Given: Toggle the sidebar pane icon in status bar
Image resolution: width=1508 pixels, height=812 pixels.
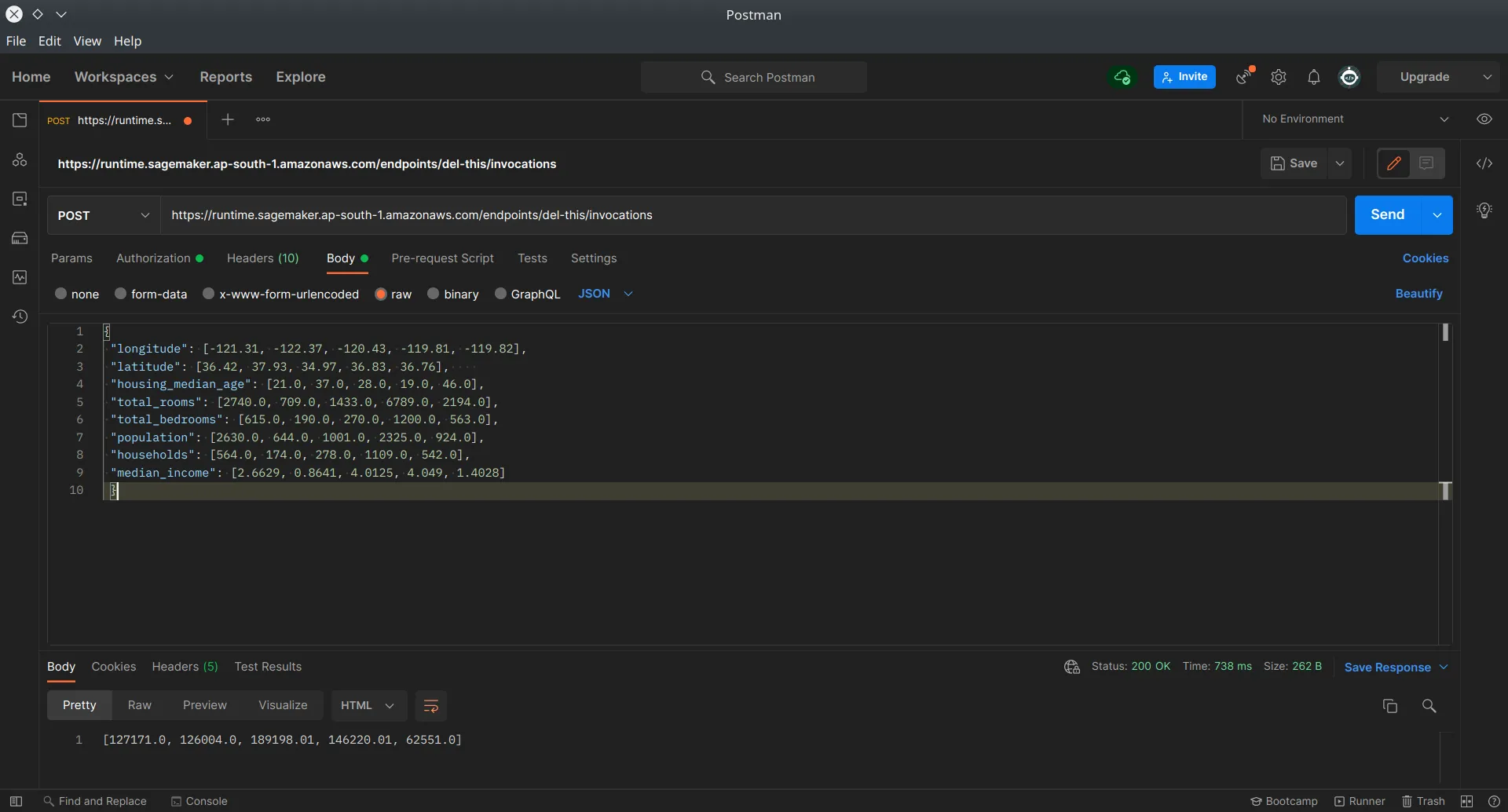Looking at the screenshot, I should point(16,801).
